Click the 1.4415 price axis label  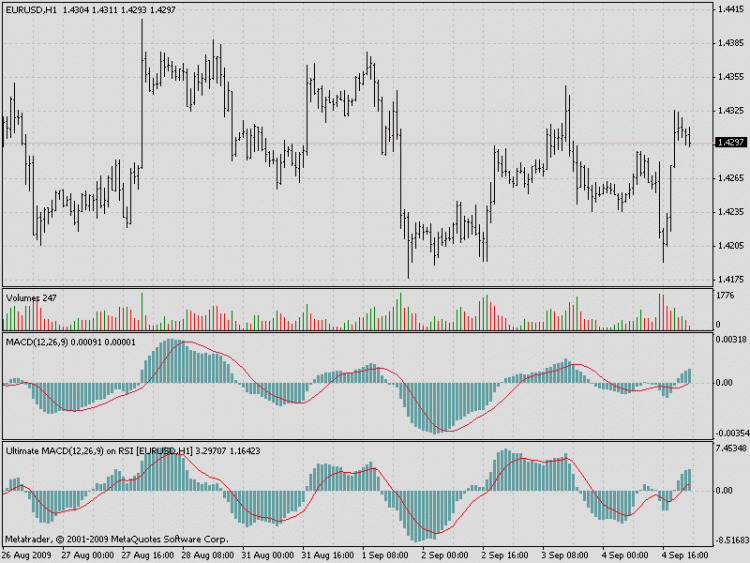[728, 9]
